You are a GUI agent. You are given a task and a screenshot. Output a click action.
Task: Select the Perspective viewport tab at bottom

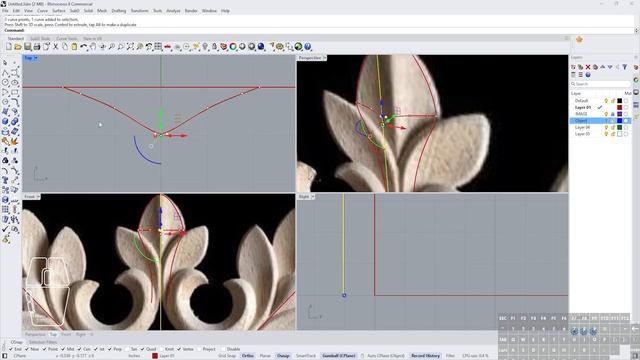point(35,334)
